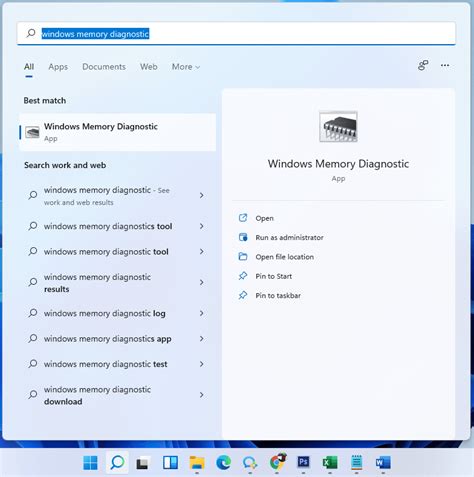
Task: Click the search box with 'windows memory diagnostic'
Action: tap(236, 33)
